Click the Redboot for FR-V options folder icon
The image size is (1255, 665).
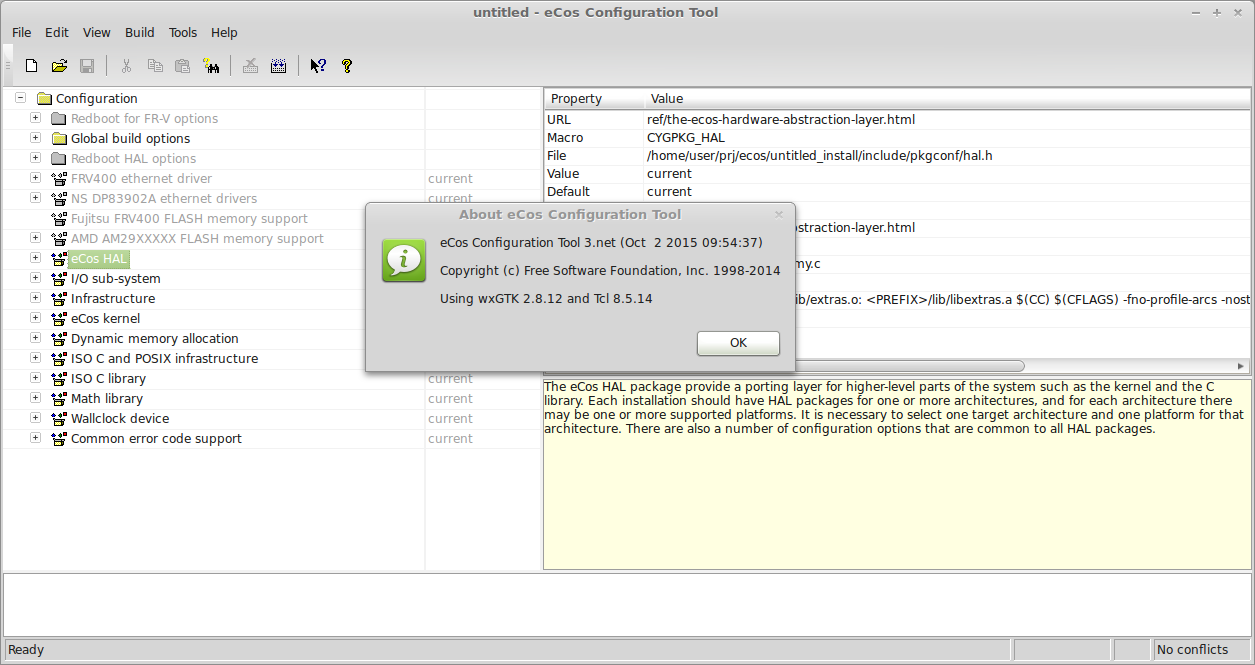point(59,119)
